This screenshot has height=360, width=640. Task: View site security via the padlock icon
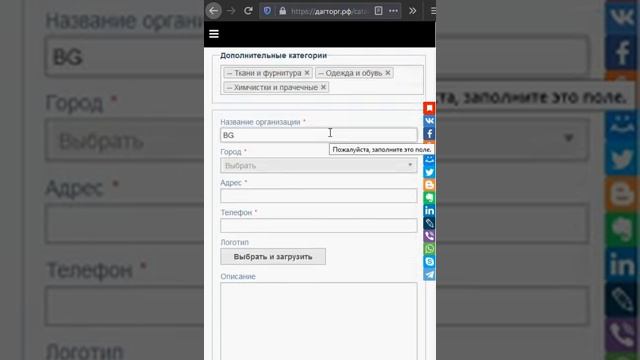282,11
